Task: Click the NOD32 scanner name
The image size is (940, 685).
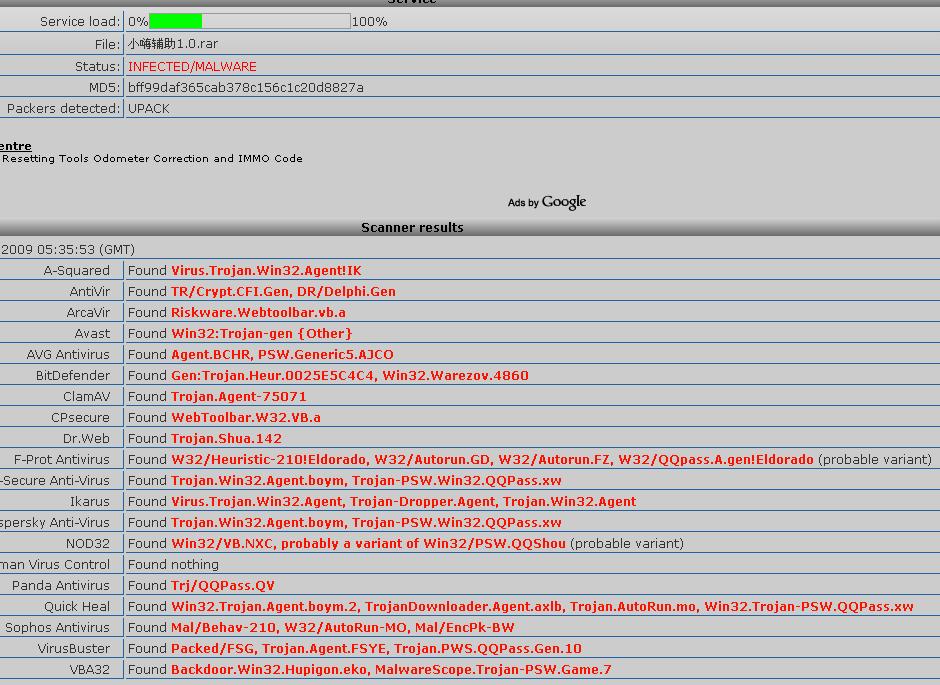Action: pos(88,543)
